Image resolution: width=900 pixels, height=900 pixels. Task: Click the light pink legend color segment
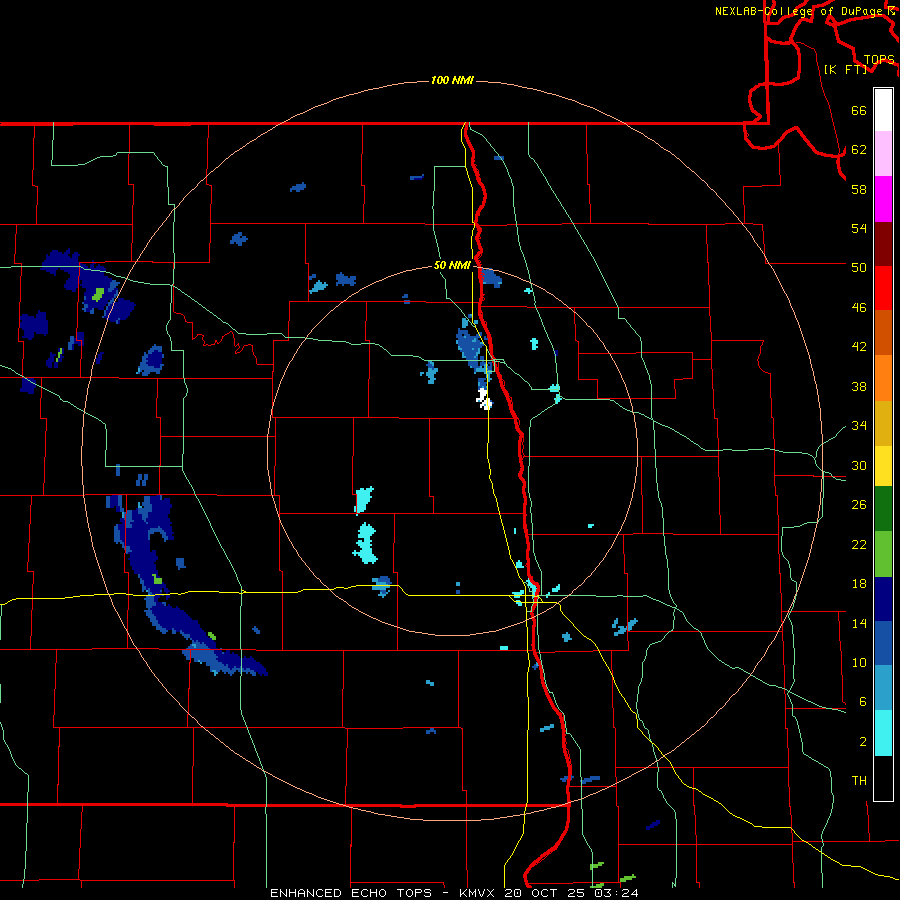click(883, 154)
